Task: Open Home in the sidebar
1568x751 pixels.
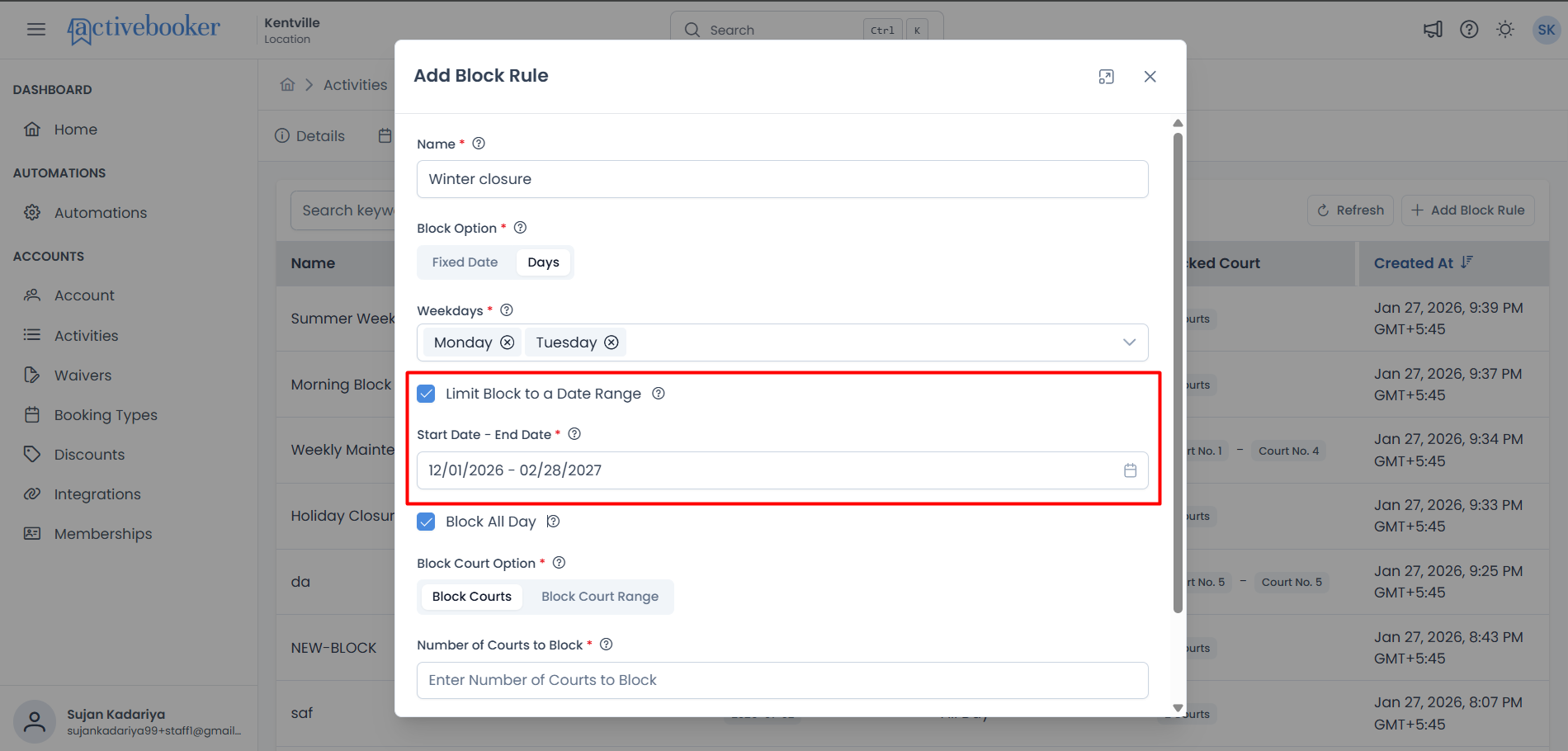Action: pyautogui.click(x=75, y=130)
